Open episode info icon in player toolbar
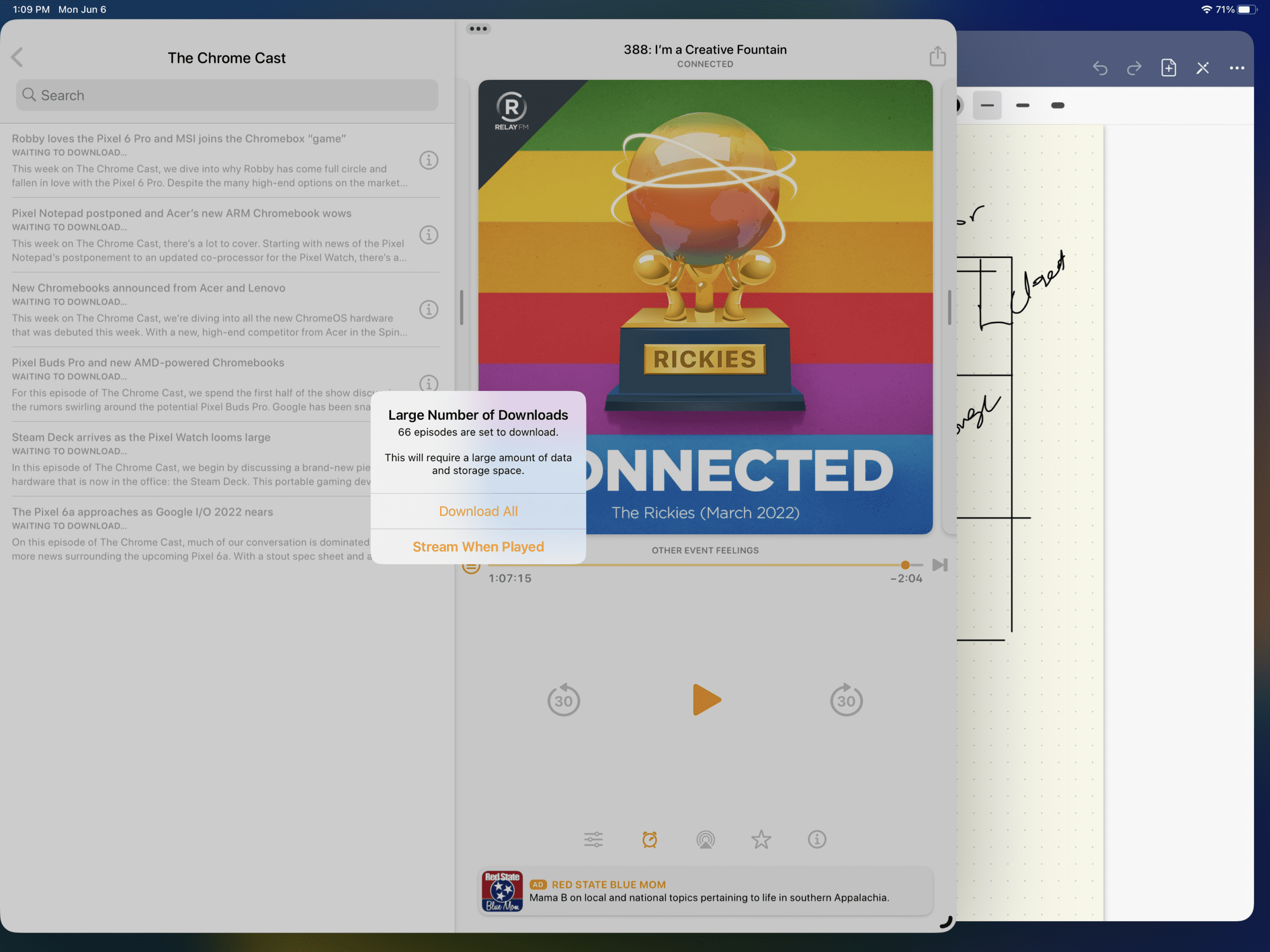The image size is (1270, 952). click(817, 839)
